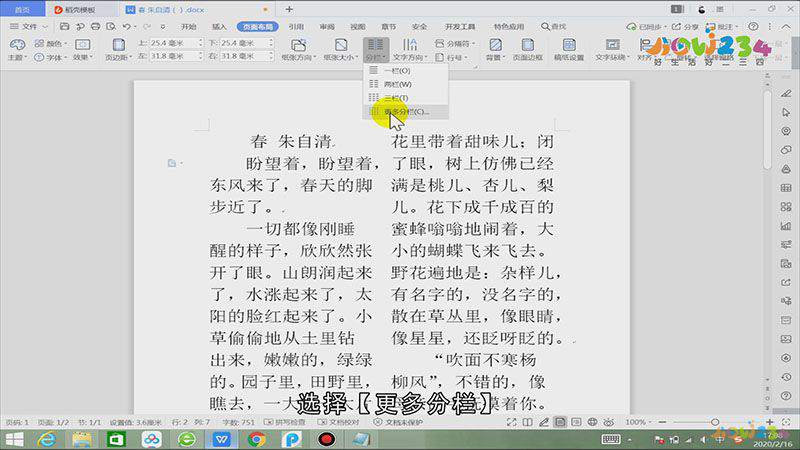This screenshot has width=800, height=450.
Task: Click the print icon in the quick access toolbar
Action: point(95,26)
